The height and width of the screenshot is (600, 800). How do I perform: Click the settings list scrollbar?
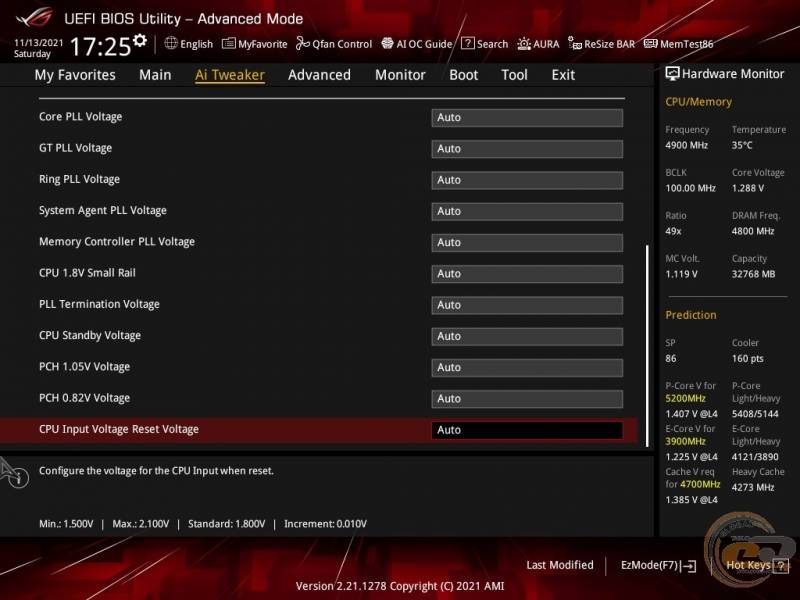[647, 346]
